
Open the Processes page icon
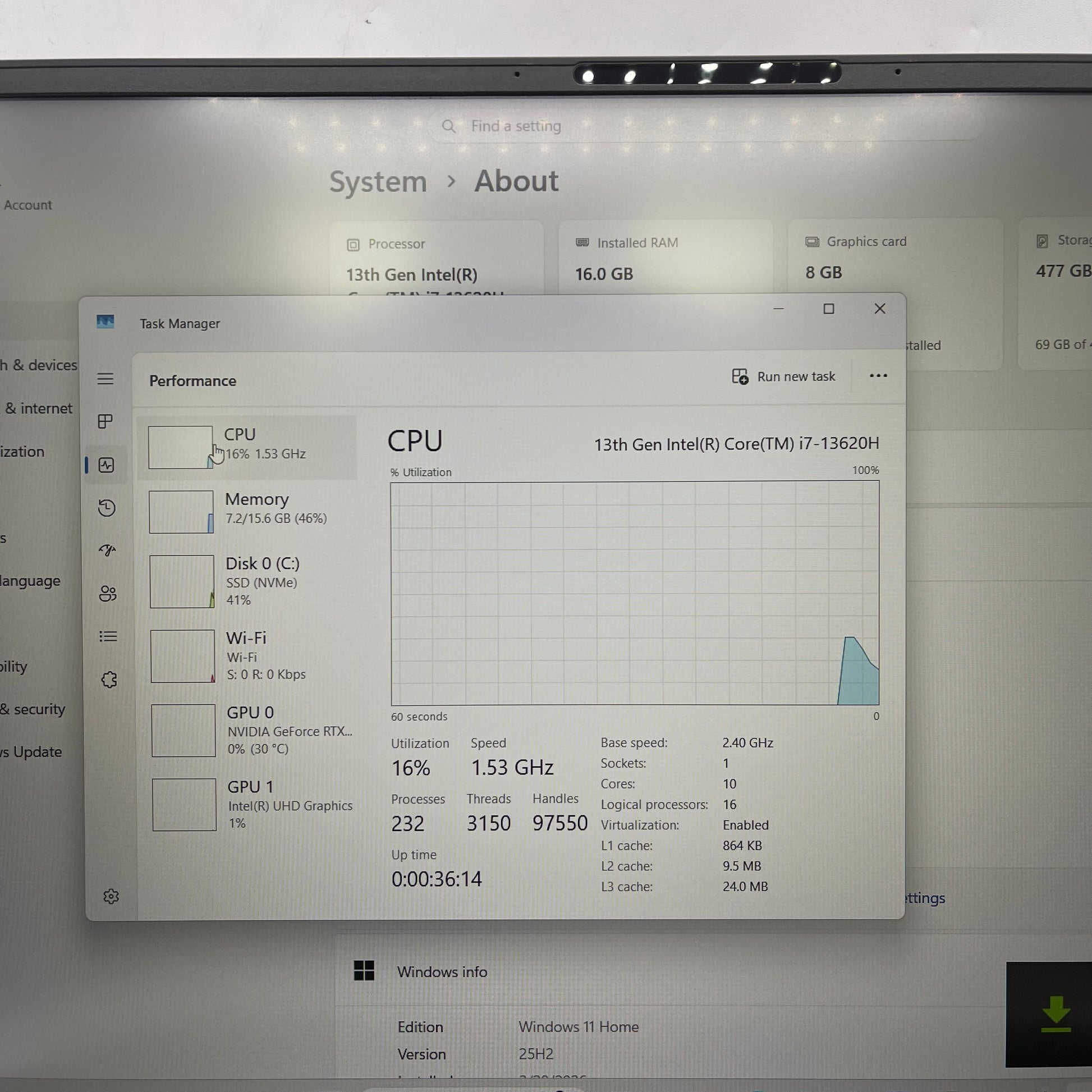click(105, 421)
